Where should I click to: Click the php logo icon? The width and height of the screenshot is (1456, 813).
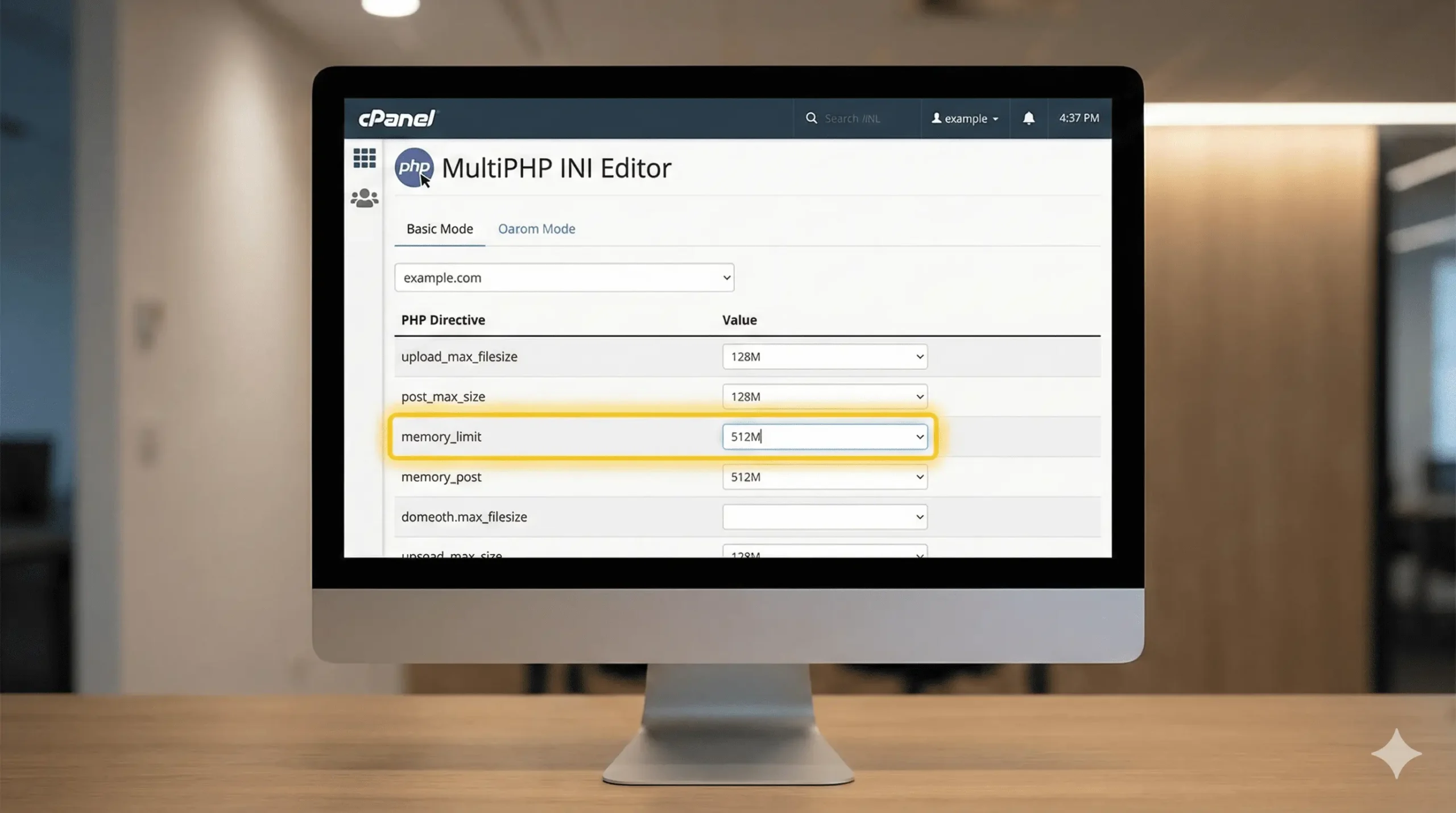tap(414, 167)
